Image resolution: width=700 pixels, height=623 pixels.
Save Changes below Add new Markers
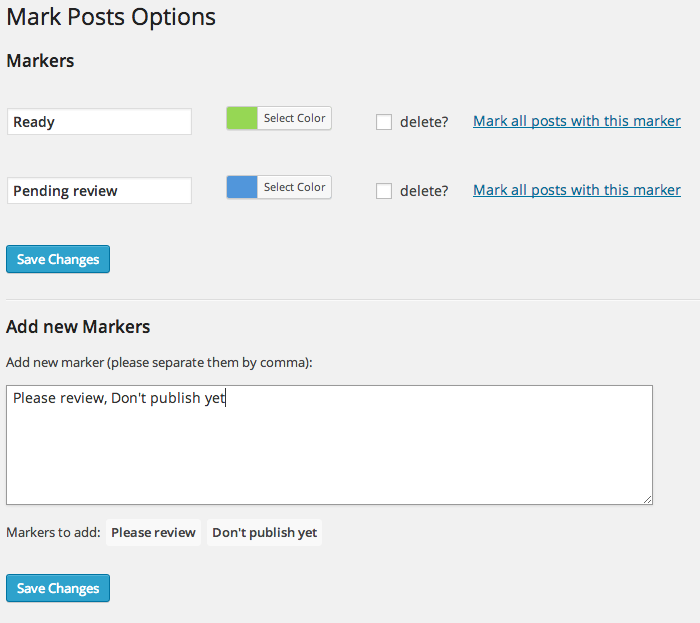pyautogui.click(x=58, y=588)
